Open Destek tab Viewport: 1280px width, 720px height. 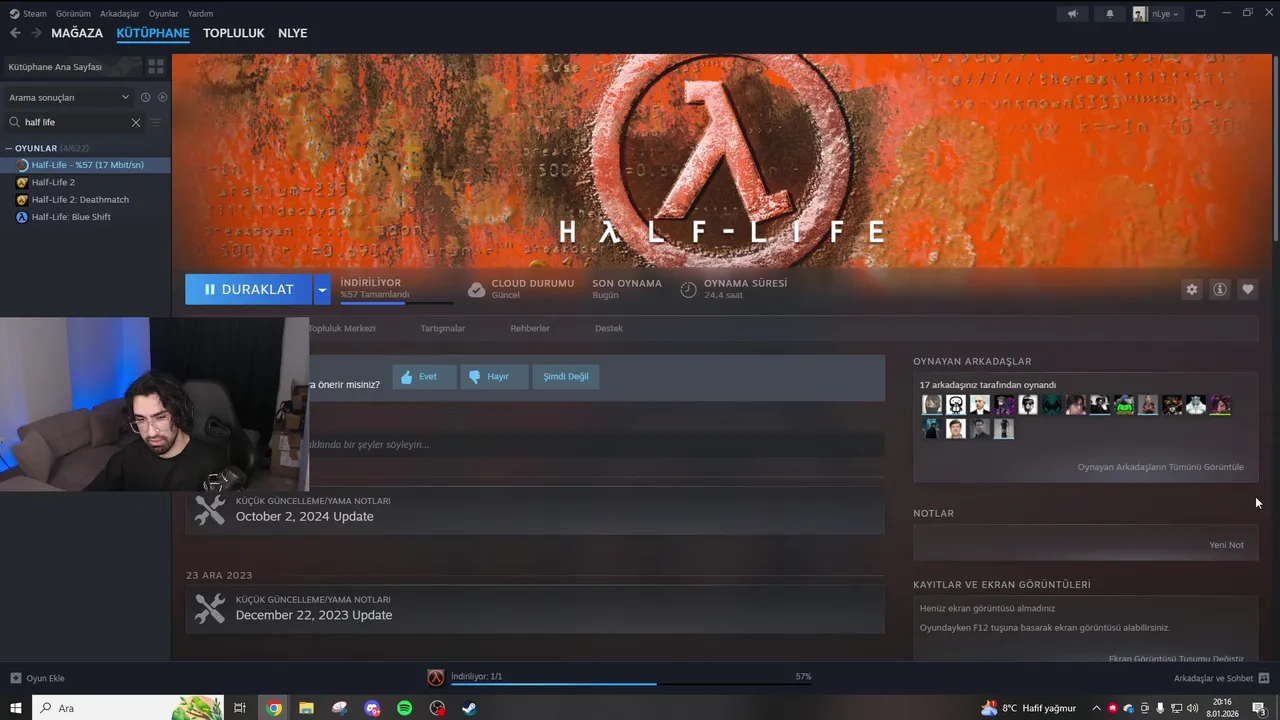pyautogui.click(x=609, y=328)
